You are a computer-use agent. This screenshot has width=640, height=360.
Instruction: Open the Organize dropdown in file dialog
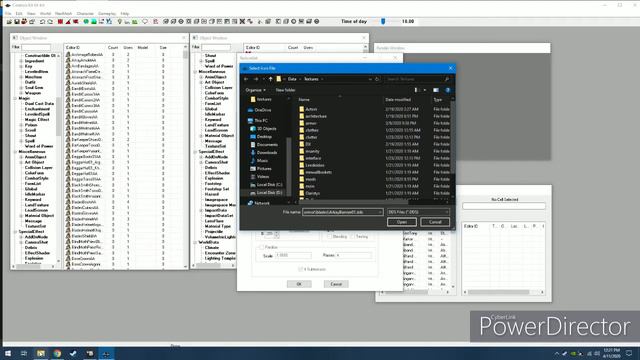click(x=256, y=90)
